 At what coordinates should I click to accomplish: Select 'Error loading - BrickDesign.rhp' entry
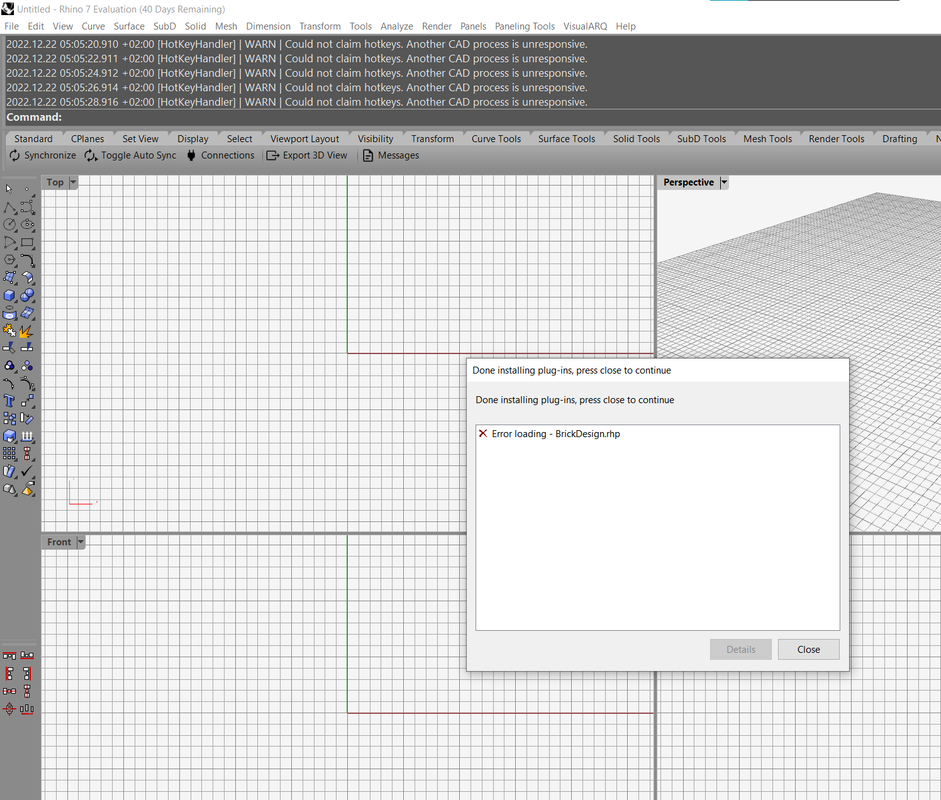point(556,434)
